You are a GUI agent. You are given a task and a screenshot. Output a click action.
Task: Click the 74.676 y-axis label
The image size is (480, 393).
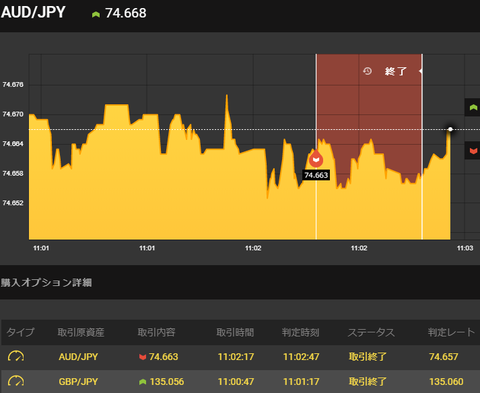pos(13,85)
